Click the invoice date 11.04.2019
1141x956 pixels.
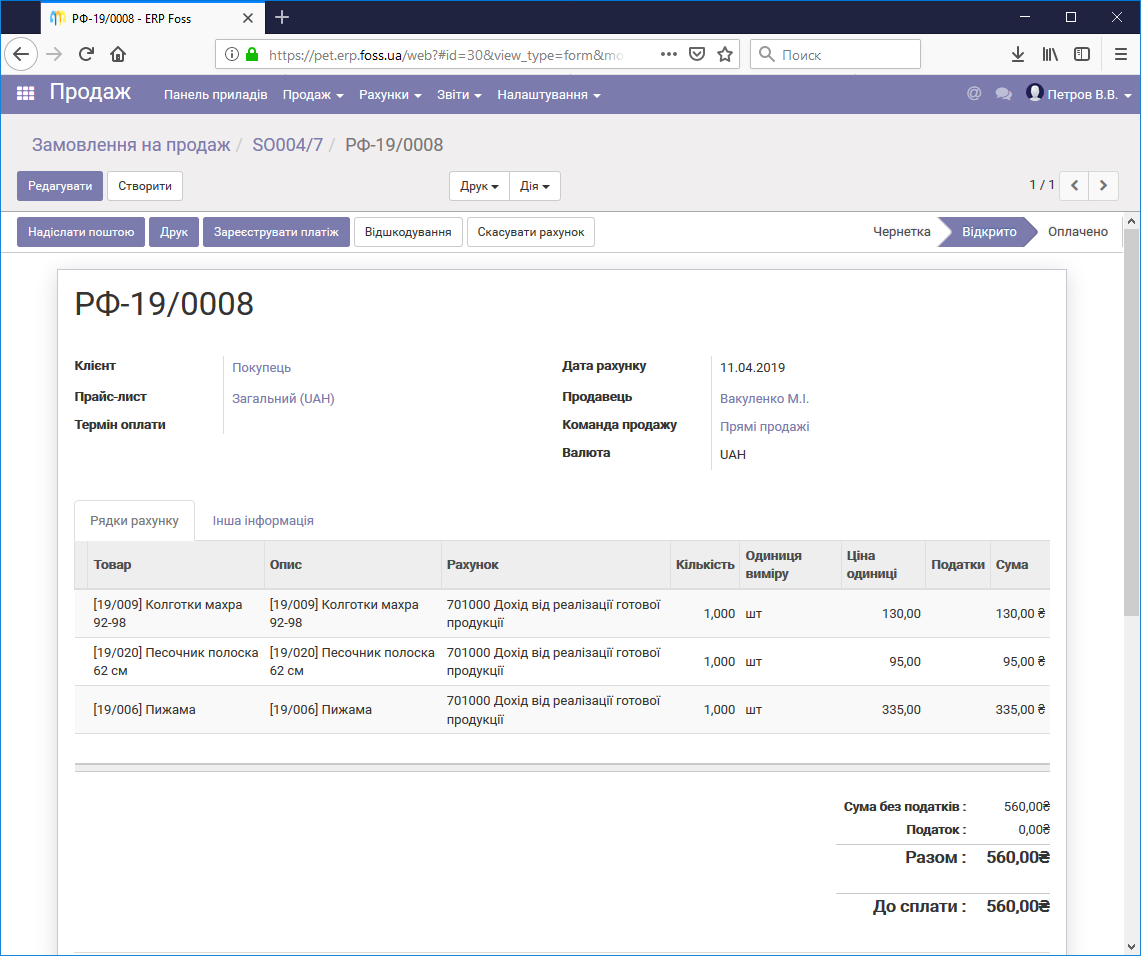click(x=752, y=367)
